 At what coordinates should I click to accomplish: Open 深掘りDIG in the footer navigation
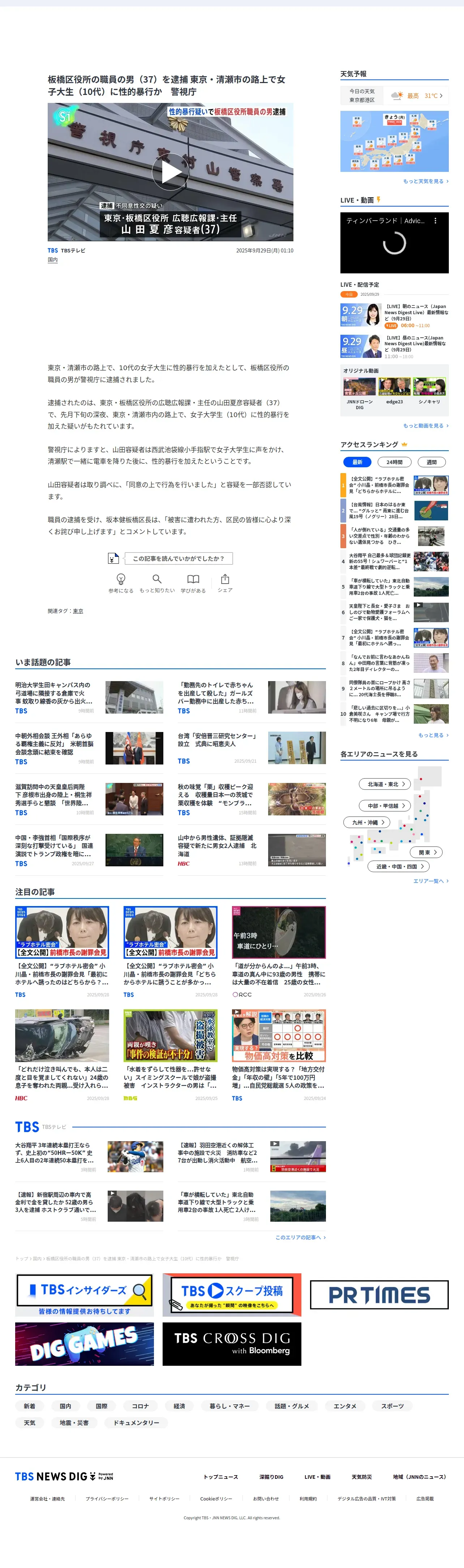coord(271,1477)
